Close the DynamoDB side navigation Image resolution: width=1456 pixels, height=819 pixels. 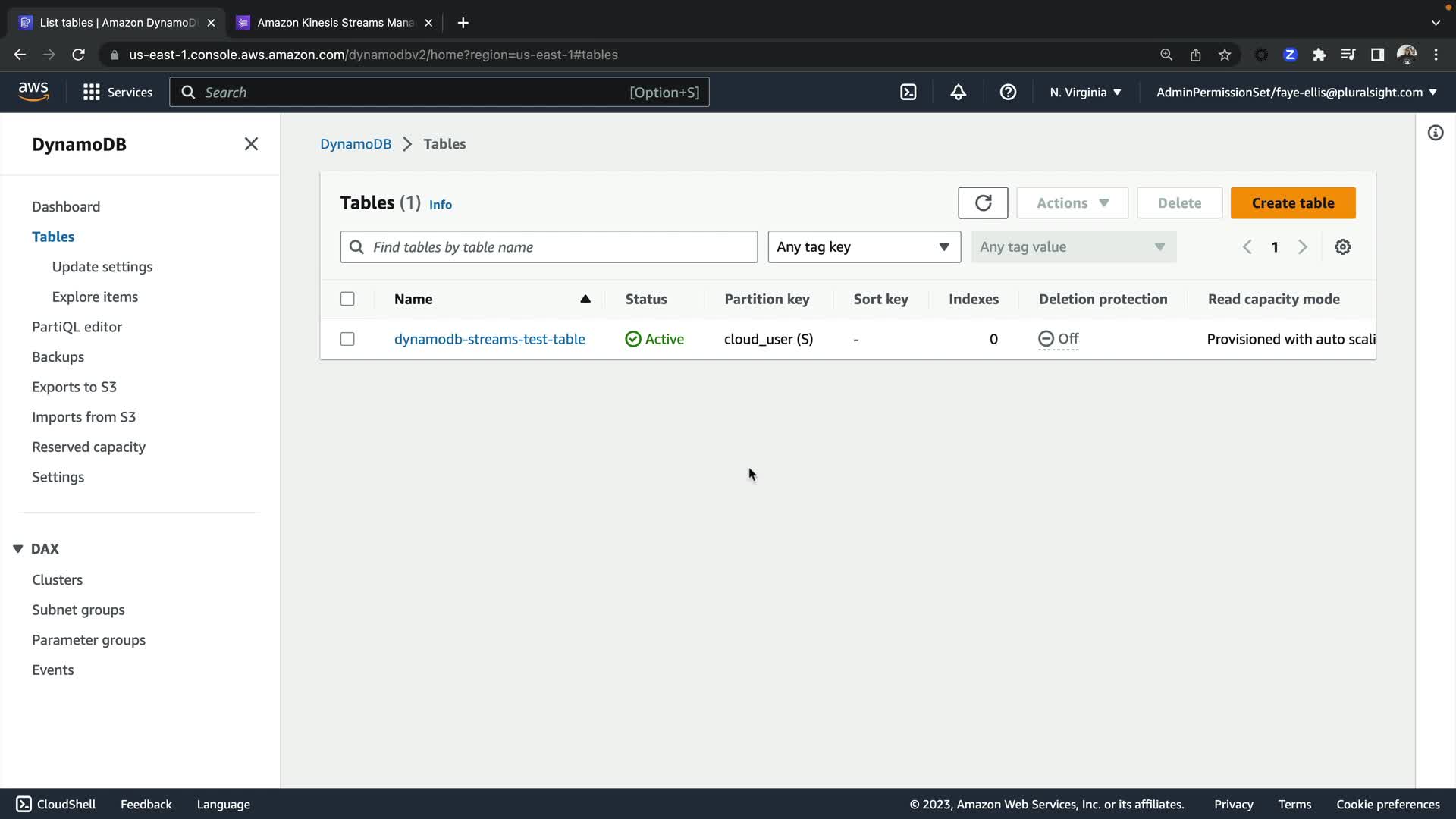click(251, 144)
